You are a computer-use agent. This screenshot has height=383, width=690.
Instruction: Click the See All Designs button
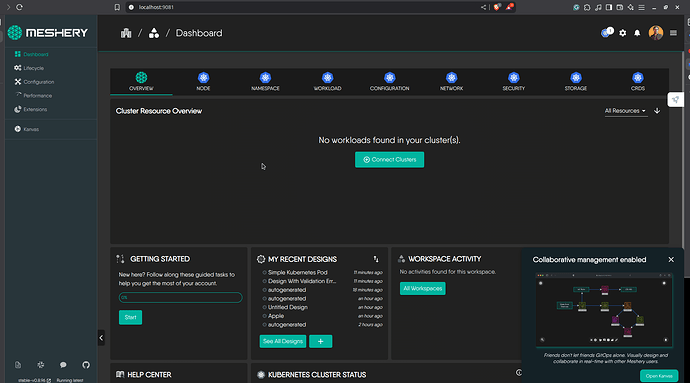coord(283,341)
